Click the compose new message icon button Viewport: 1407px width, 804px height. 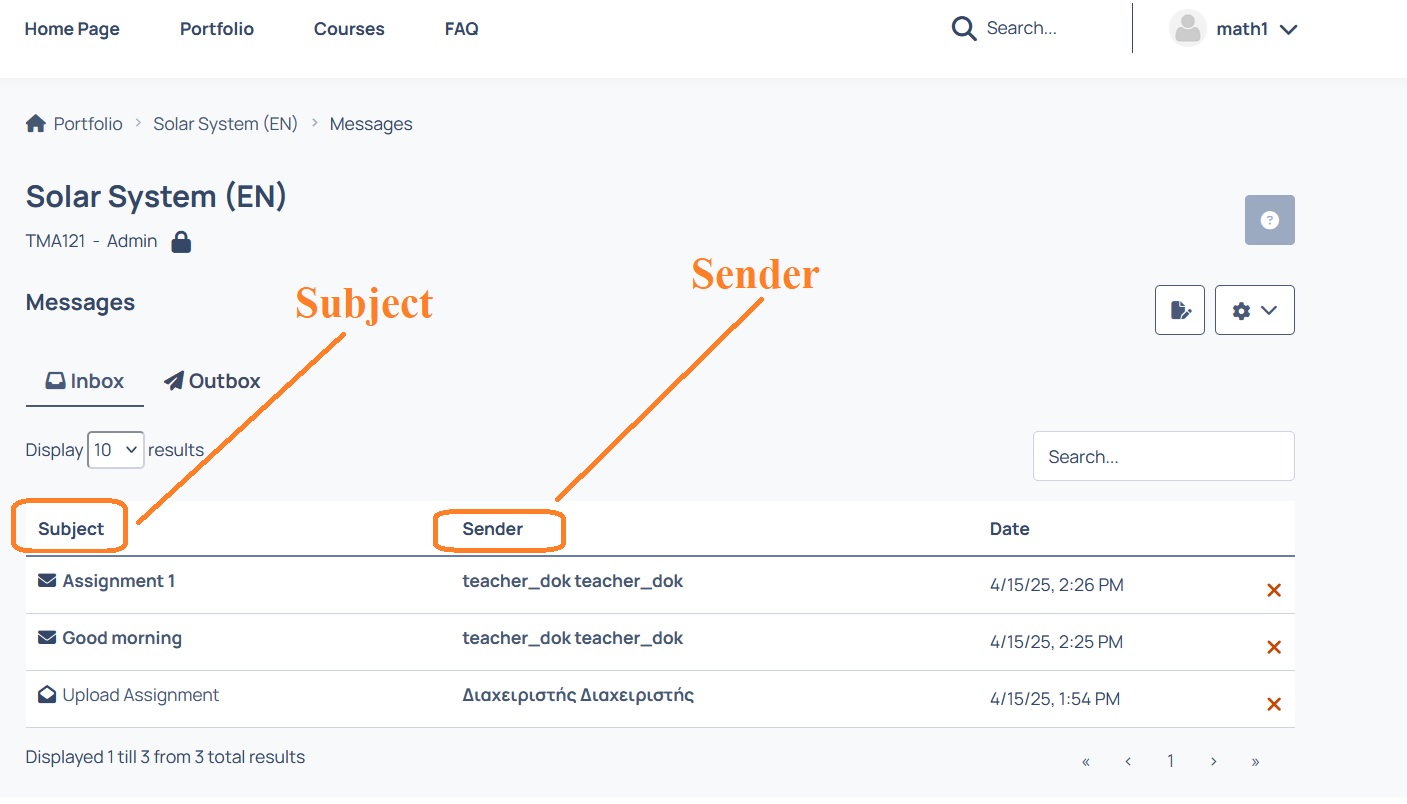pos(1180,310)
